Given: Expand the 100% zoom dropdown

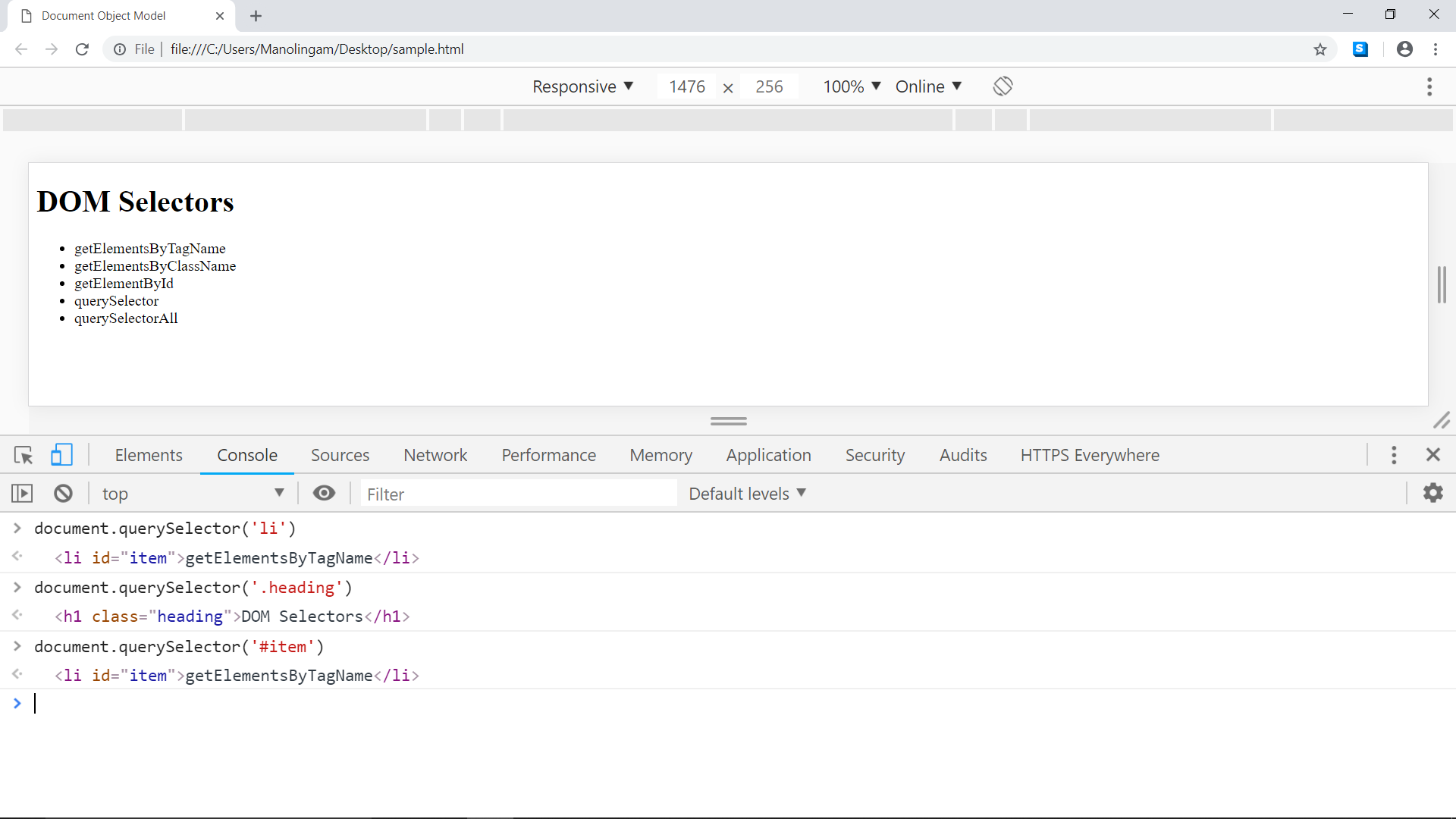Looking at the screenshot, I should [x=852, y=86].
